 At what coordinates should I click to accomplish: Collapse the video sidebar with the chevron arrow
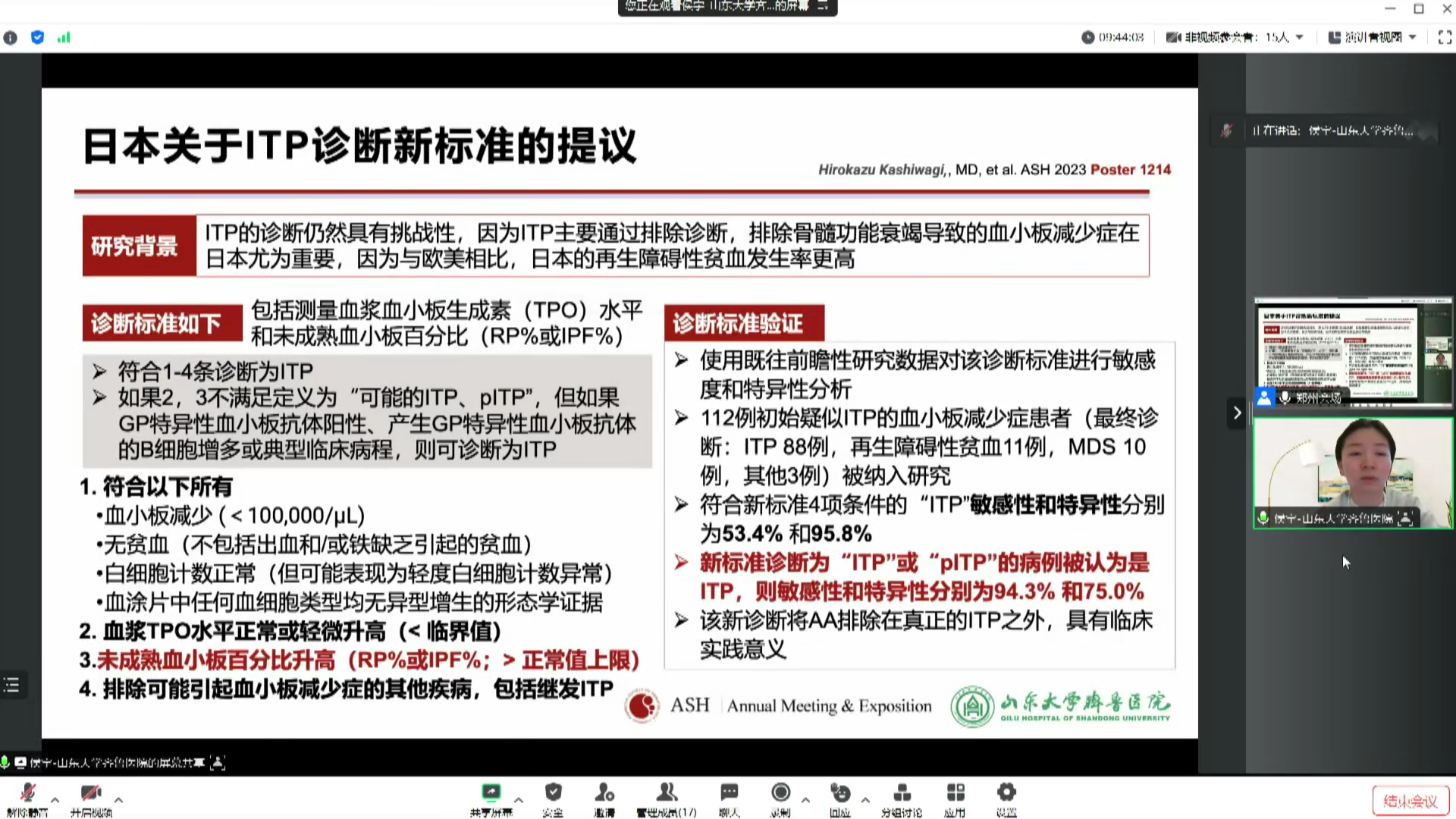(x=1237, y=413)
